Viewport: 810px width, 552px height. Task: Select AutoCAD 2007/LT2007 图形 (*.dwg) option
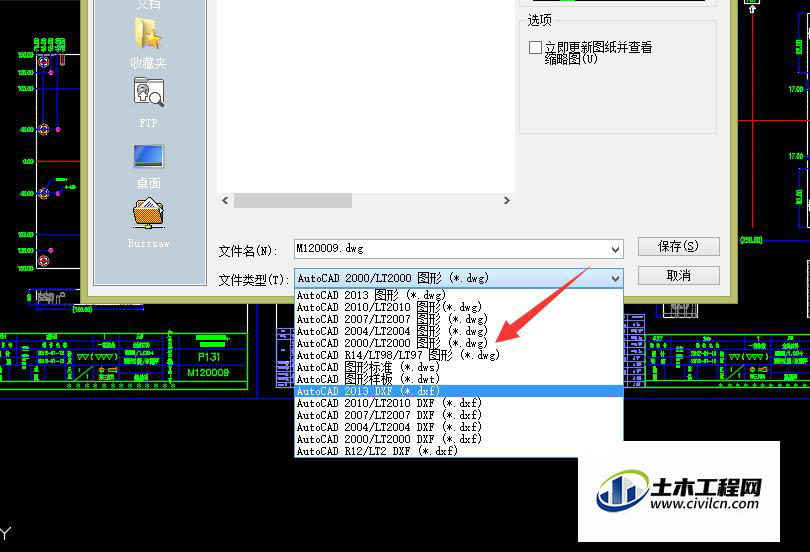[459, 319]
